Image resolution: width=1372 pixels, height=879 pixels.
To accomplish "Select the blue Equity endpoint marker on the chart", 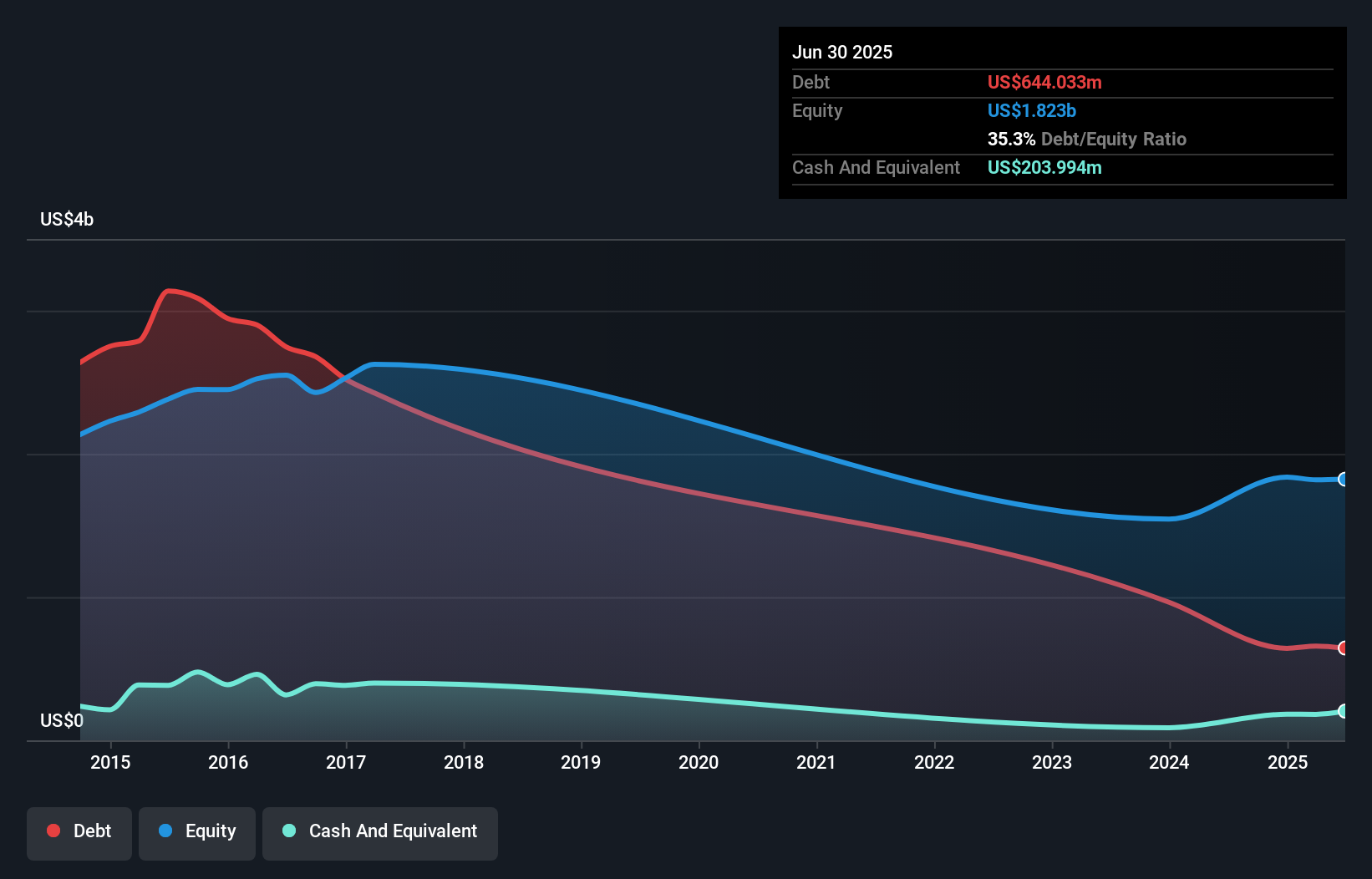I will [1342, 479].
